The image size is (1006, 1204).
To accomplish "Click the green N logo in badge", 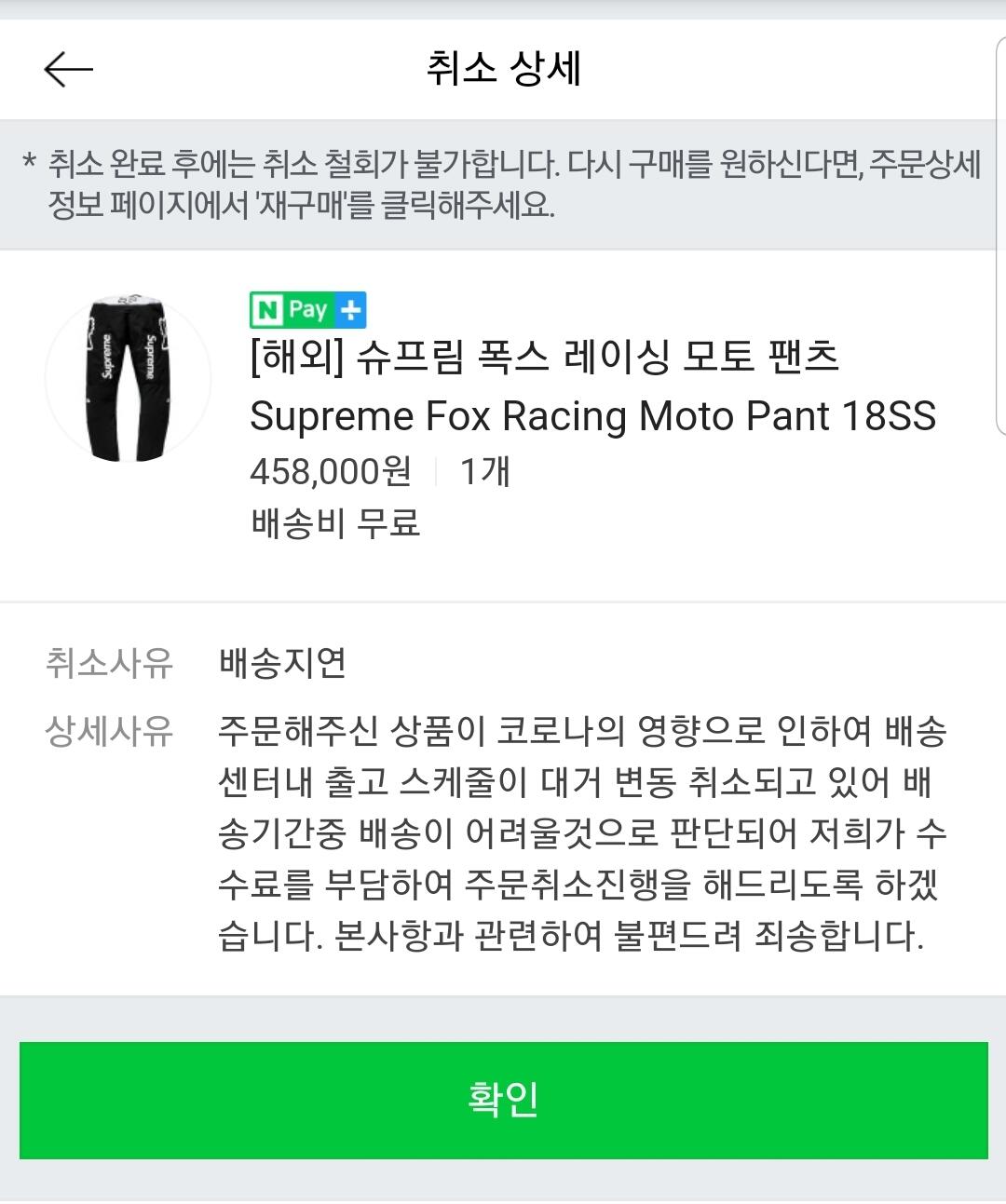I will pyautogui.click(x=267, y=310).
